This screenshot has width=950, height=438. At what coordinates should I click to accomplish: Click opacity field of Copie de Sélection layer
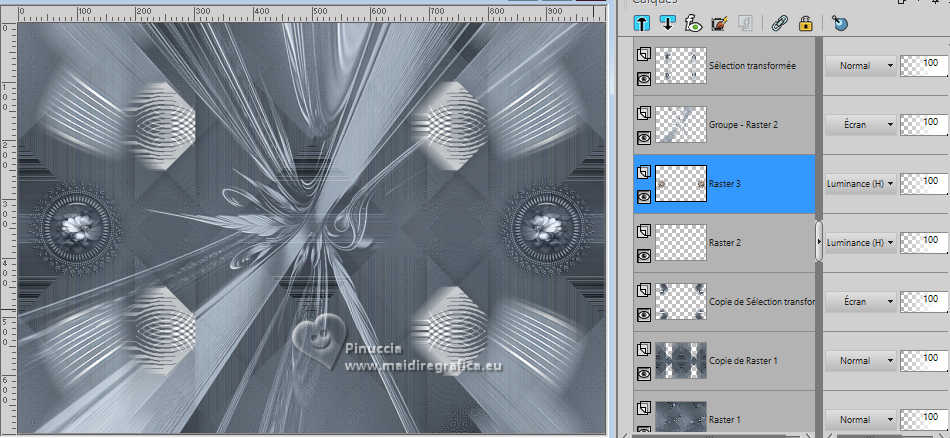click(925, 301)
